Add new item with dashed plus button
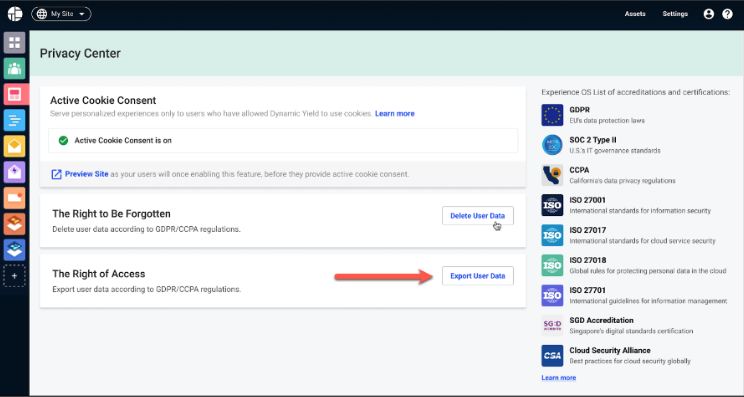The image size is (744, 397). pos(14,276)
